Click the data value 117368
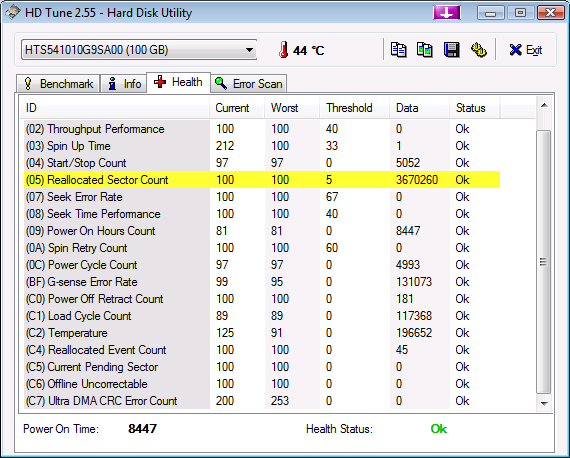The width and height of the screenshot is (570, 458). point(414,316)
